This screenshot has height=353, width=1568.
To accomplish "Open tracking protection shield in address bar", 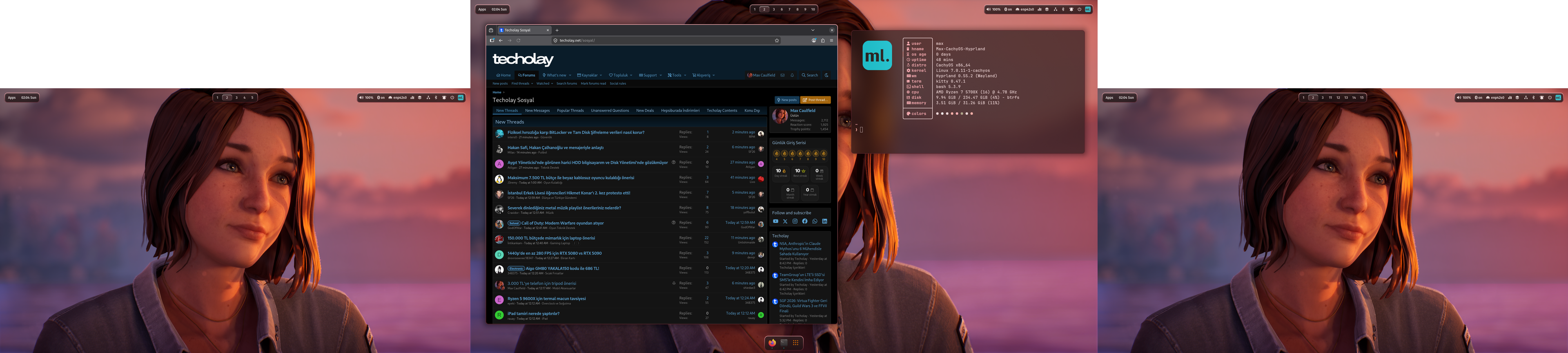I will [x=556, y=40].
